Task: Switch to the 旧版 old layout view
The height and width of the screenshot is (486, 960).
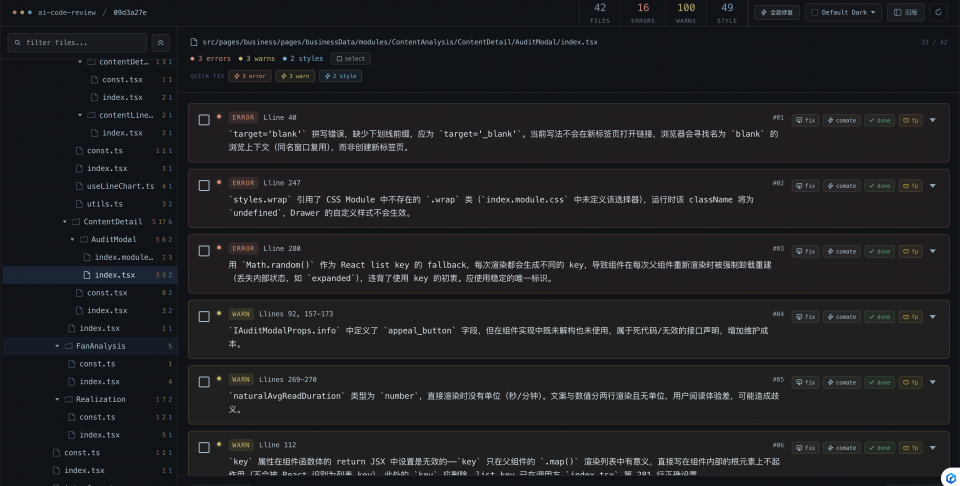Action: [x=906, y=12]
